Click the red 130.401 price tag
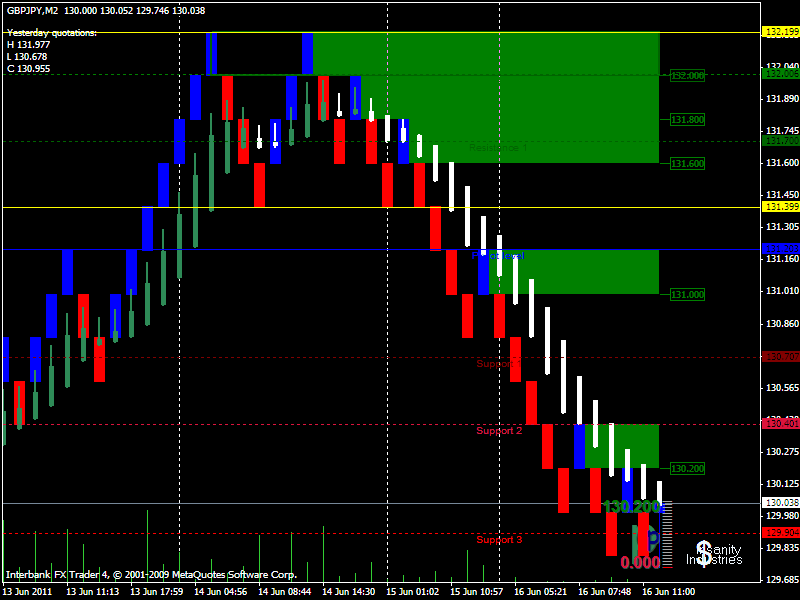 pyautogui.click(x=781, y=423)
